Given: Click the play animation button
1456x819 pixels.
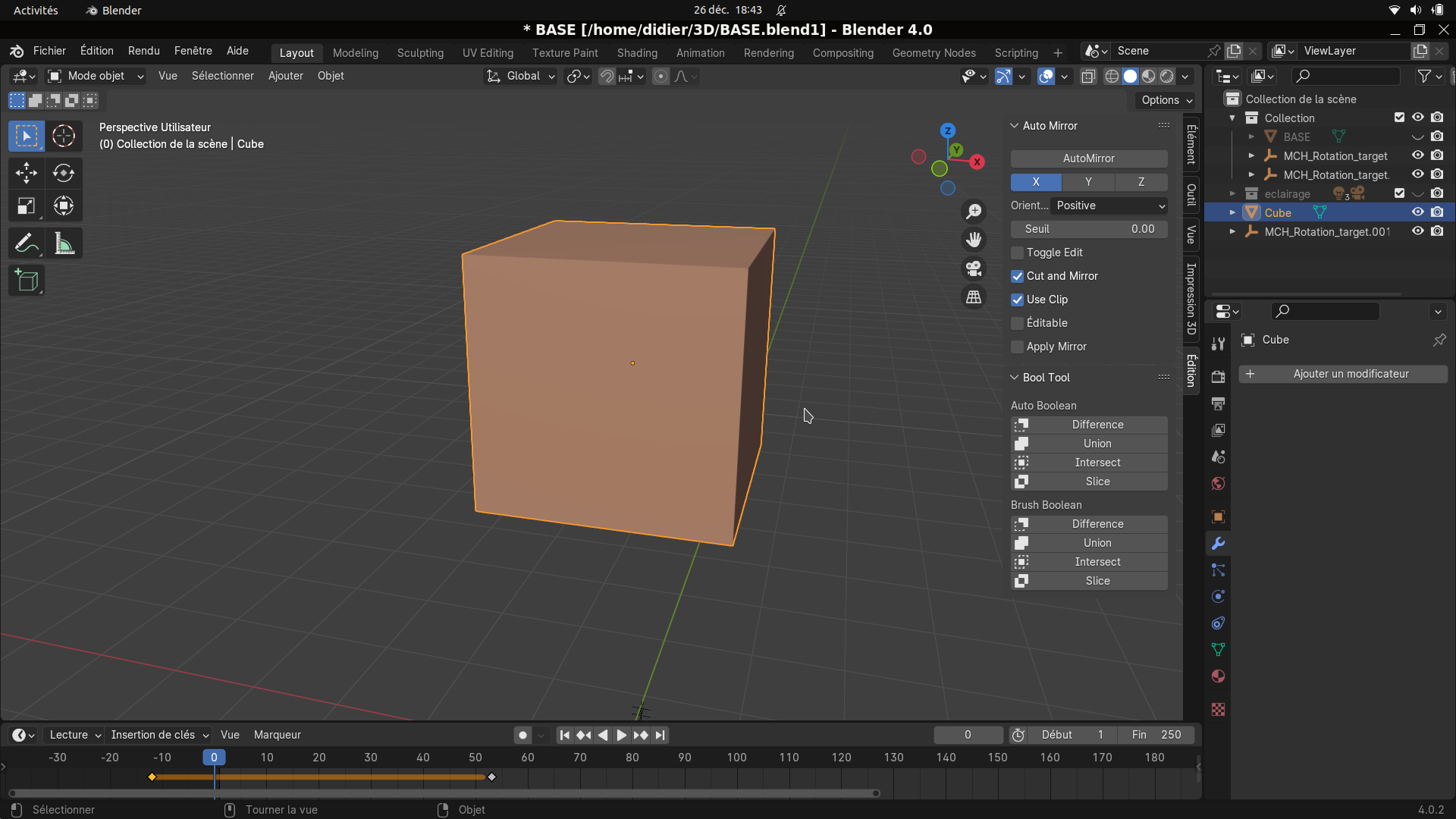Looking at the screenshot, I should pos(621,735).
